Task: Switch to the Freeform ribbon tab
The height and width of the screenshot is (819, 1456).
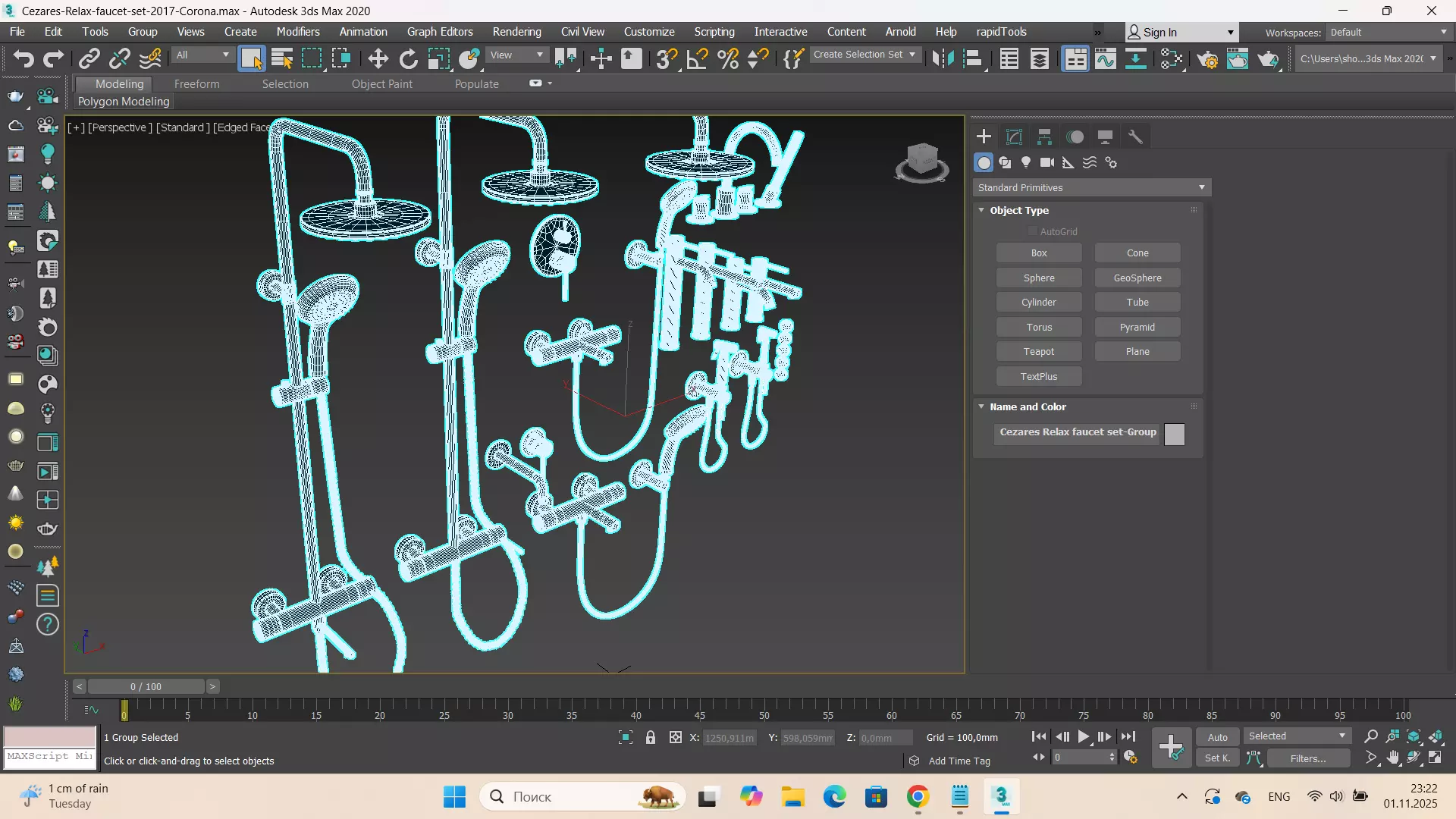Action: [196, 84]
